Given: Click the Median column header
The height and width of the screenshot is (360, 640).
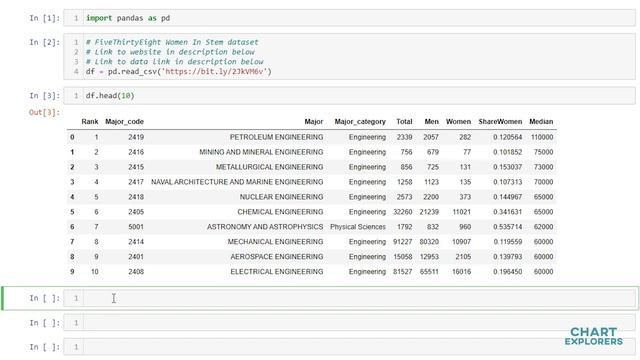Looking at the screenshot, I should tap(541, 122).
